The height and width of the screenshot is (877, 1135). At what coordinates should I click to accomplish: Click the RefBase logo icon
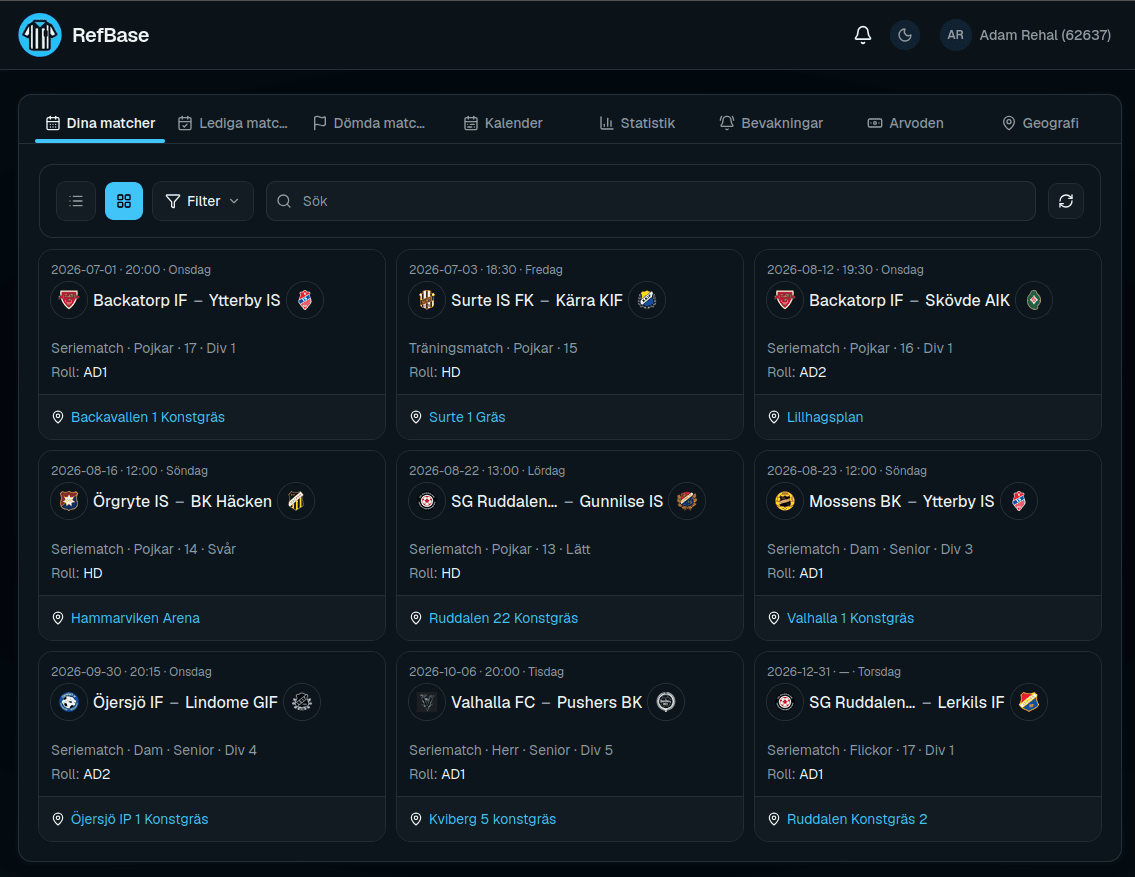tap(40, 35)
